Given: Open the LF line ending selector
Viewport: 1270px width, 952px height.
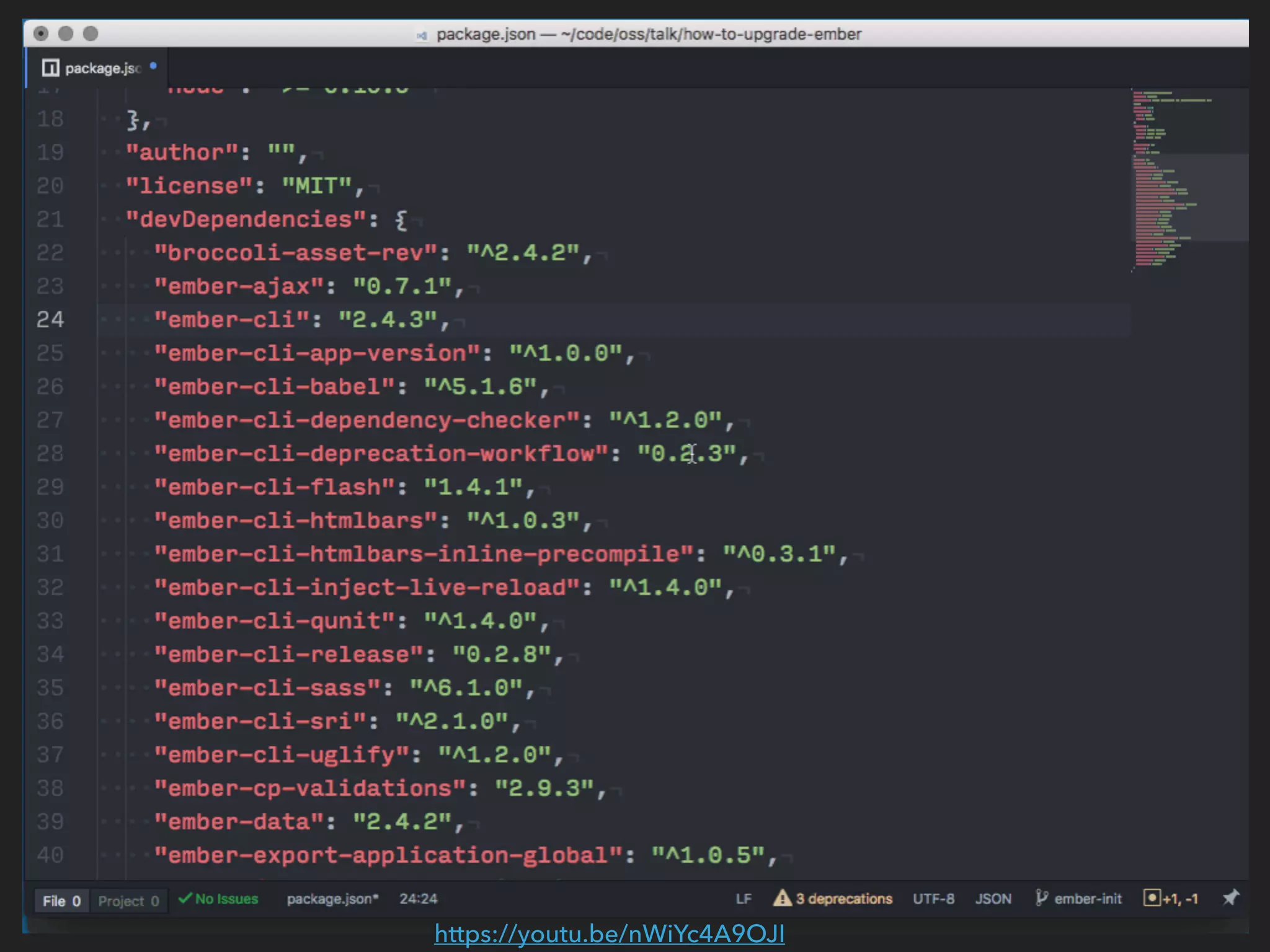Looking at the screenshot, I should click(744, 899).
